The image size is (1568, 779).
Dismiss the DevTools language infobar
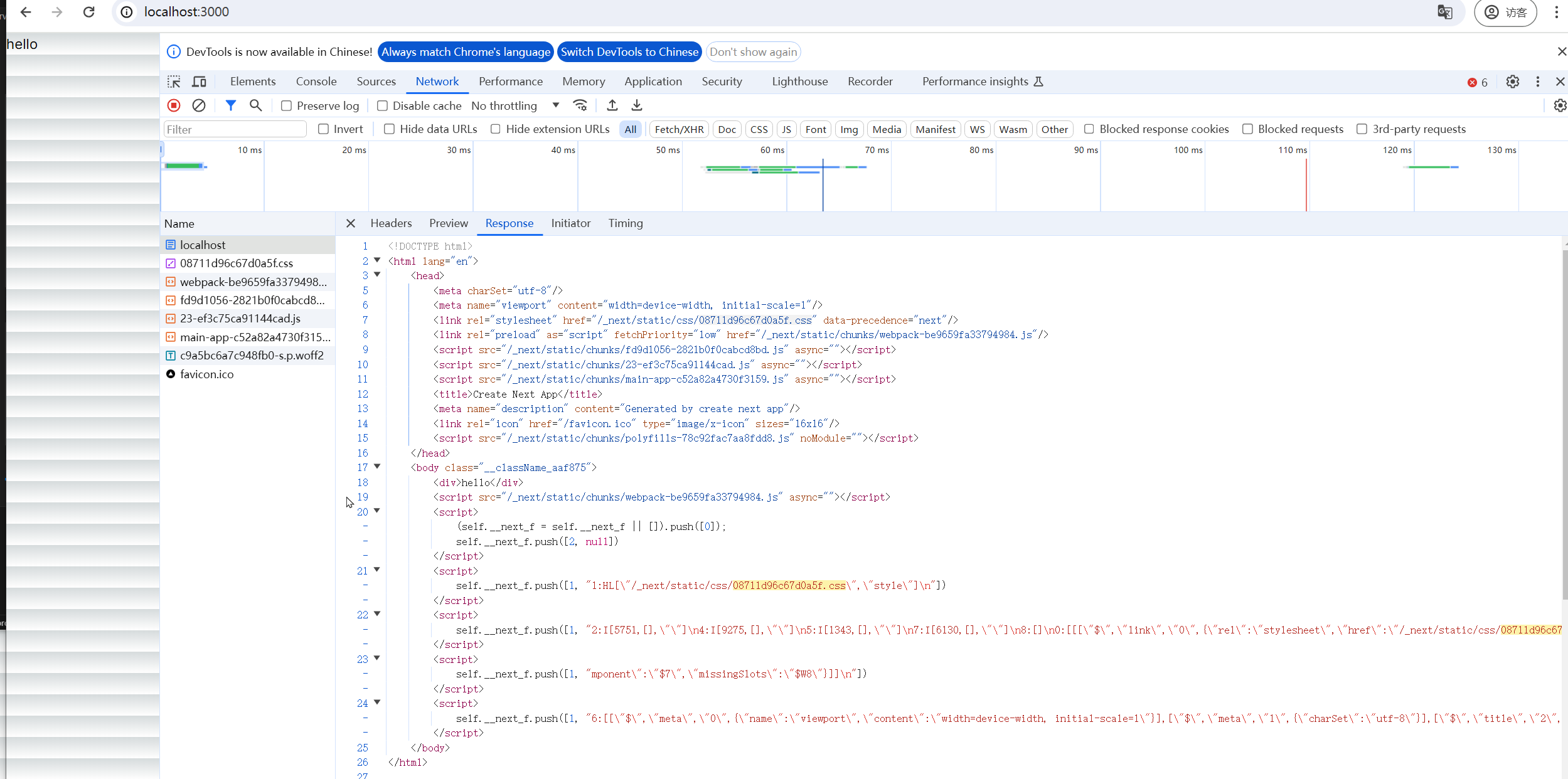coord(1562,51)
